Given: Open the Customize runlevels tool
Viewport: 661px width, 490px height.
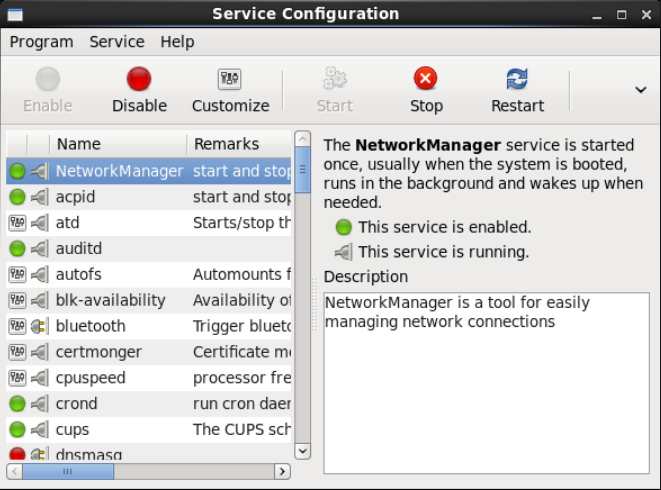Looking at the screenshot, I should coord(230,80).
